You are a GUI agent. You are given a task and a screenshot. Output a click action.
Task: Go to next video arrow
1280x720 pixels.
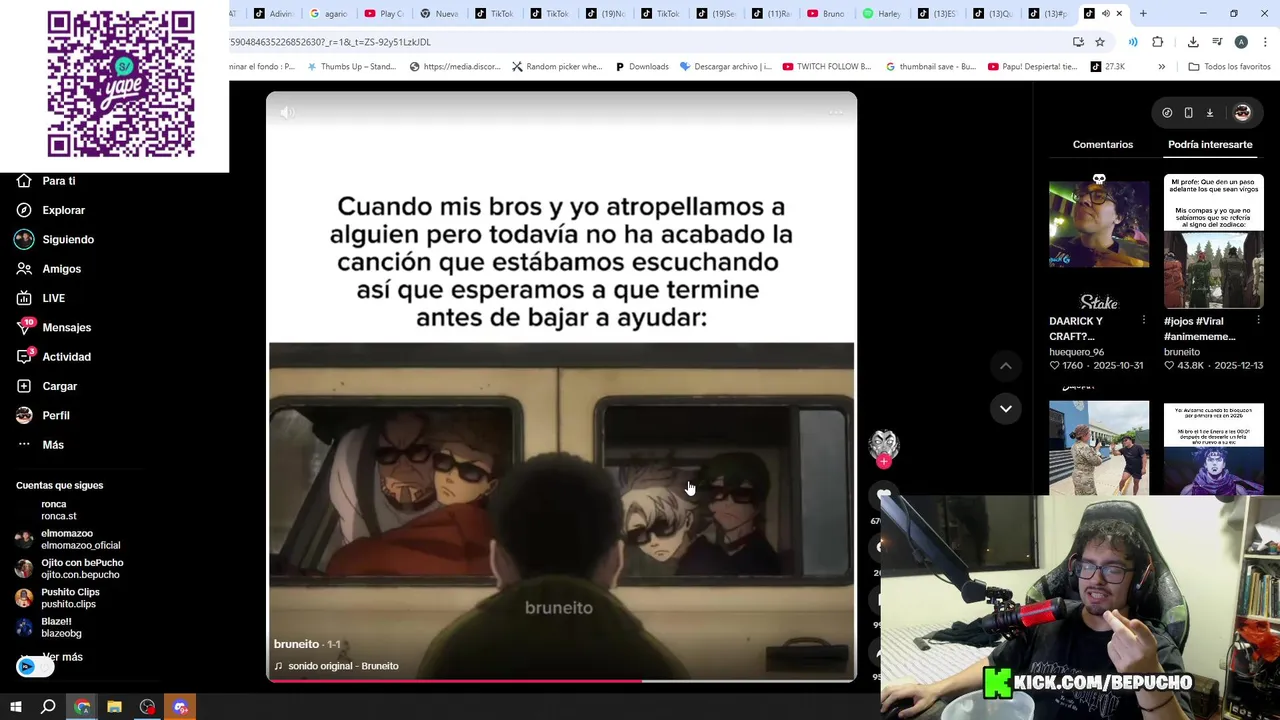click(x=1006, y=408)
